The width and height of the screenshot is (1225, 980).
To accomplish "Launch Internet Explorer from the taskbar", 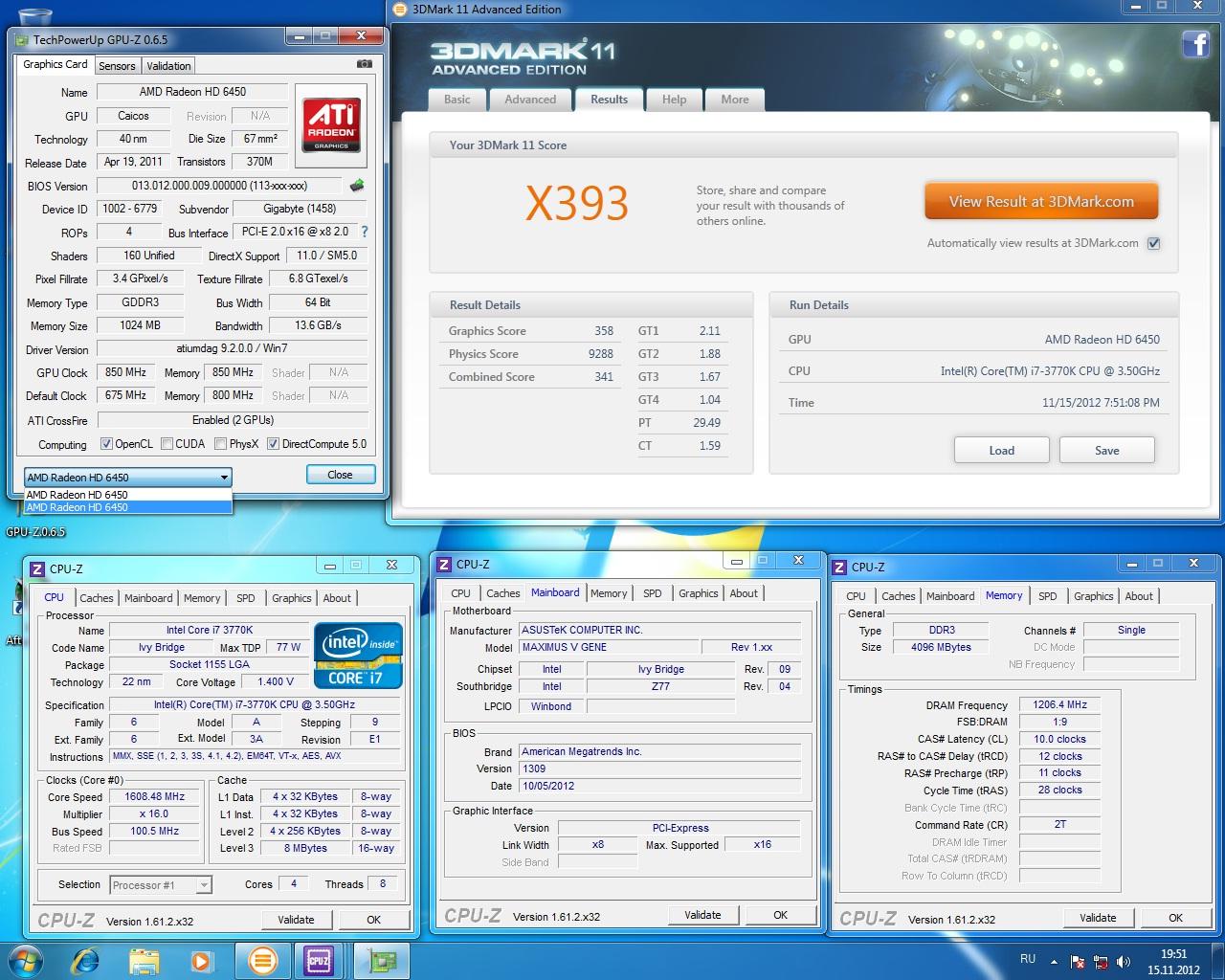I will (x=86, y=960).
